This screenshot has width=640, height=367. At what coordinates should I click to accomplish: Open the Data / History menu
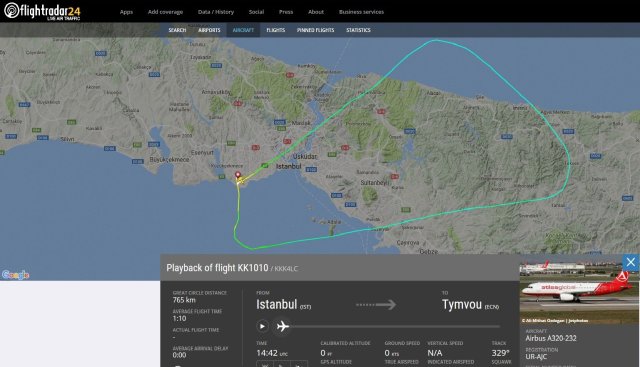(x=216, y=12)
